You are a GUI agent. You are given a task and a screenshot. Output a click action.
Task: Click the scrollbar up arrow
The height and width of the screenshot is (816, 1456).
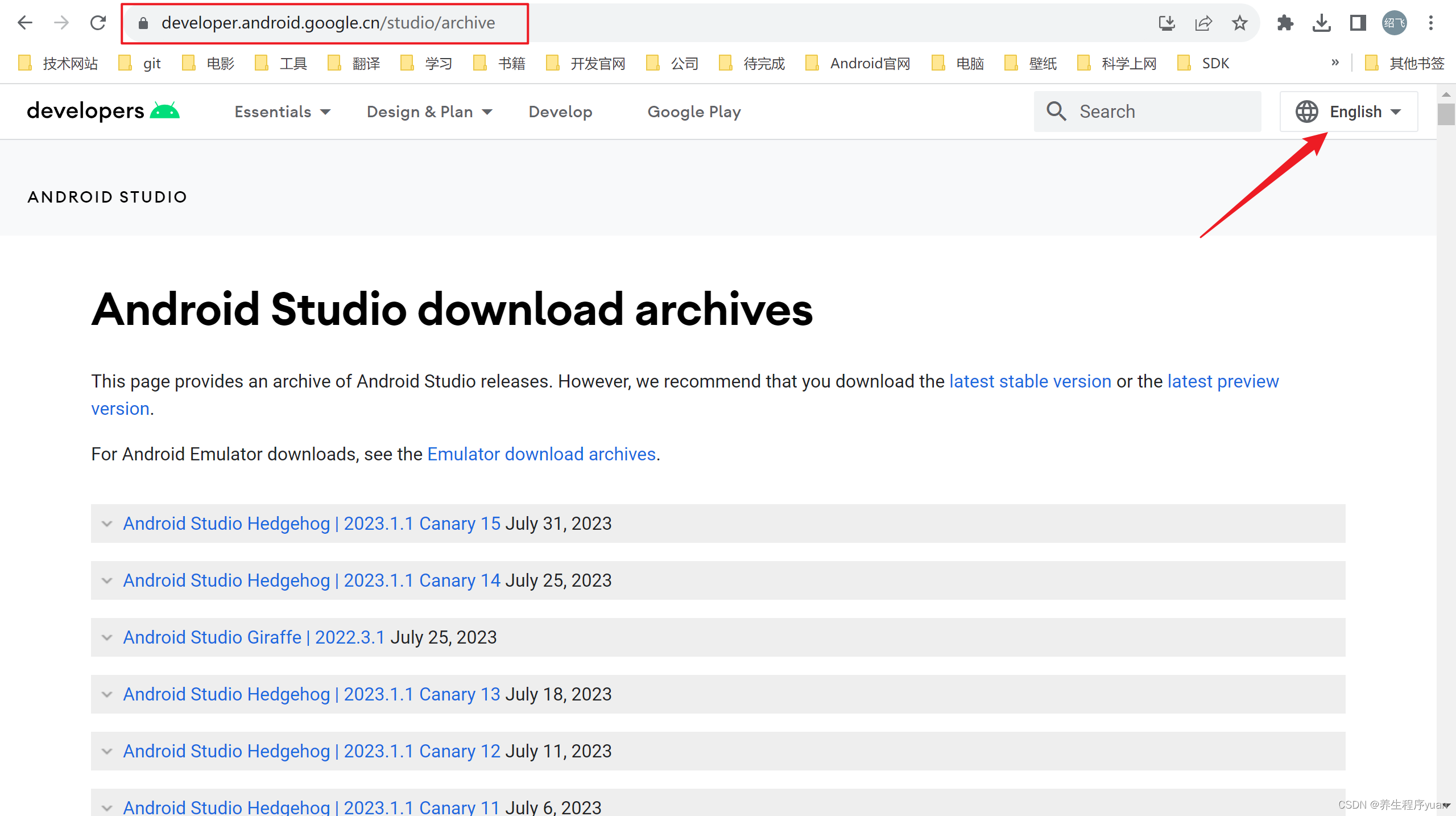[1446, 94]
